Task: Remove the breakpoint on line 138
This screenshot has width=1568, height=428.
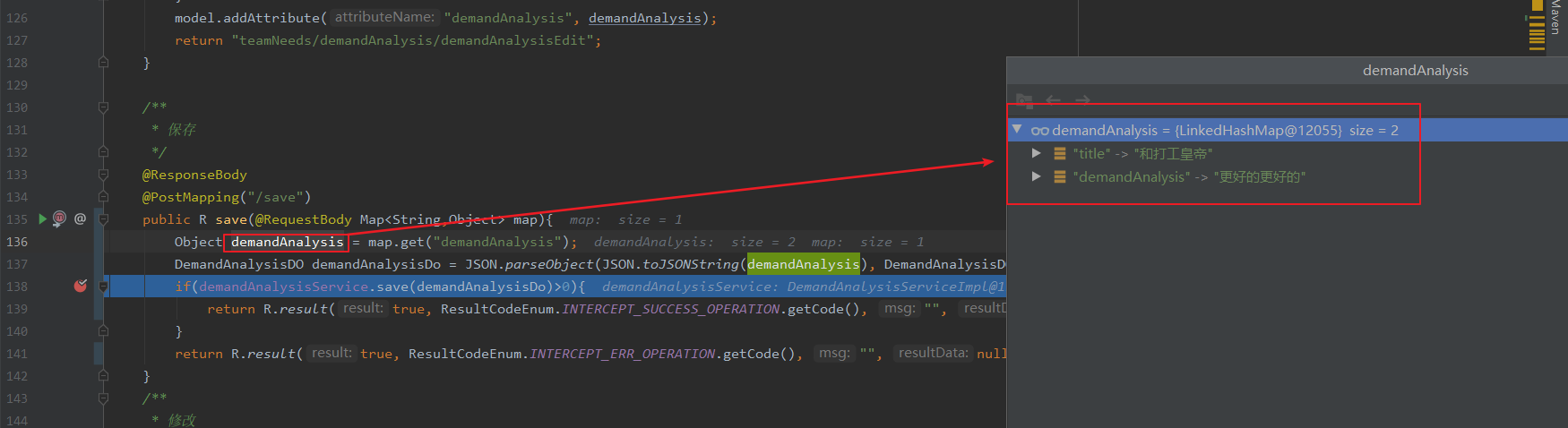Action: click(x=80, y=286)
